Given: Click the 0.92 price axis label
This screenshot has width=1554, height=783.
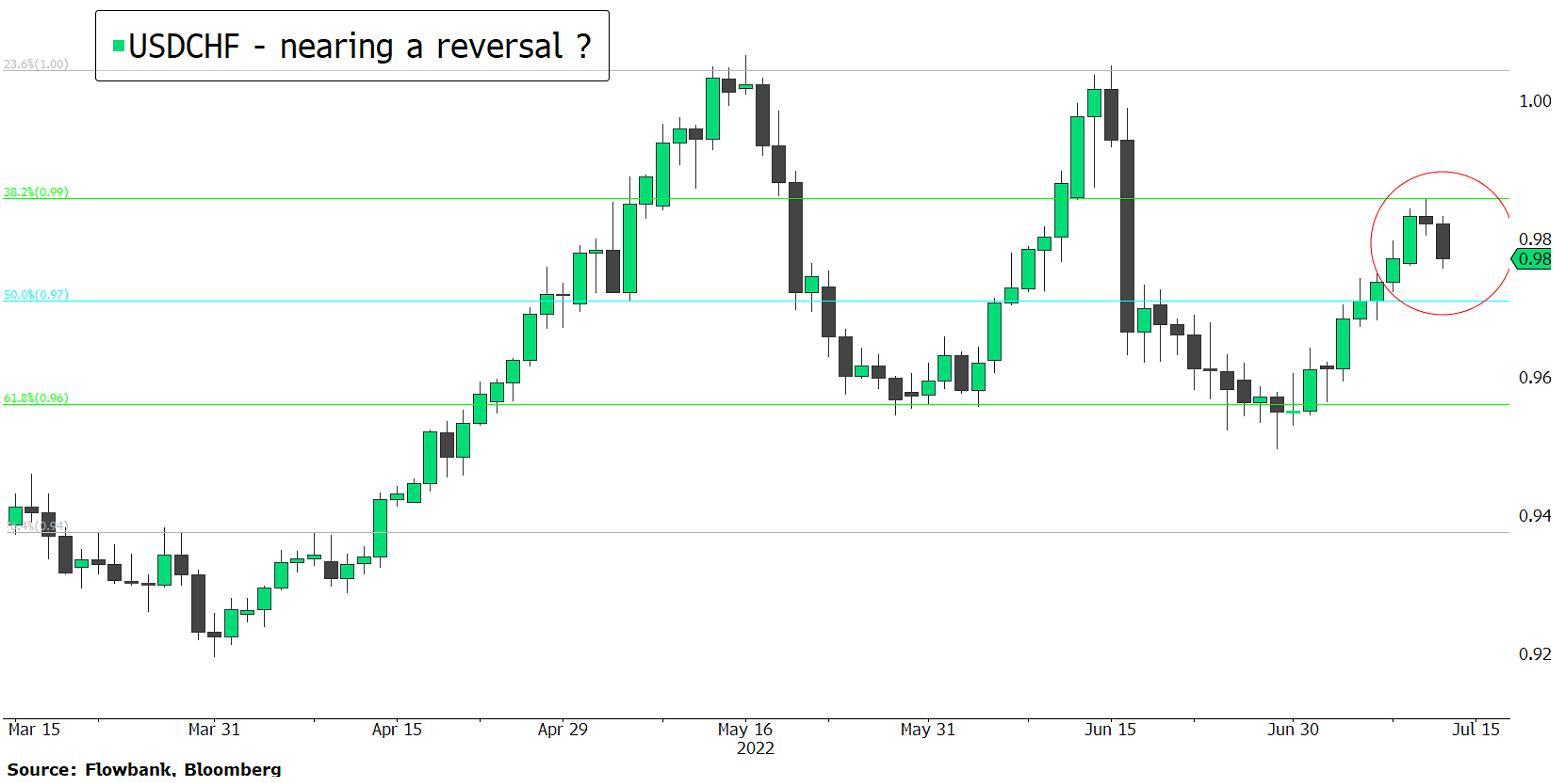Looking at the screenshot, I should (x=1533, y=654).
